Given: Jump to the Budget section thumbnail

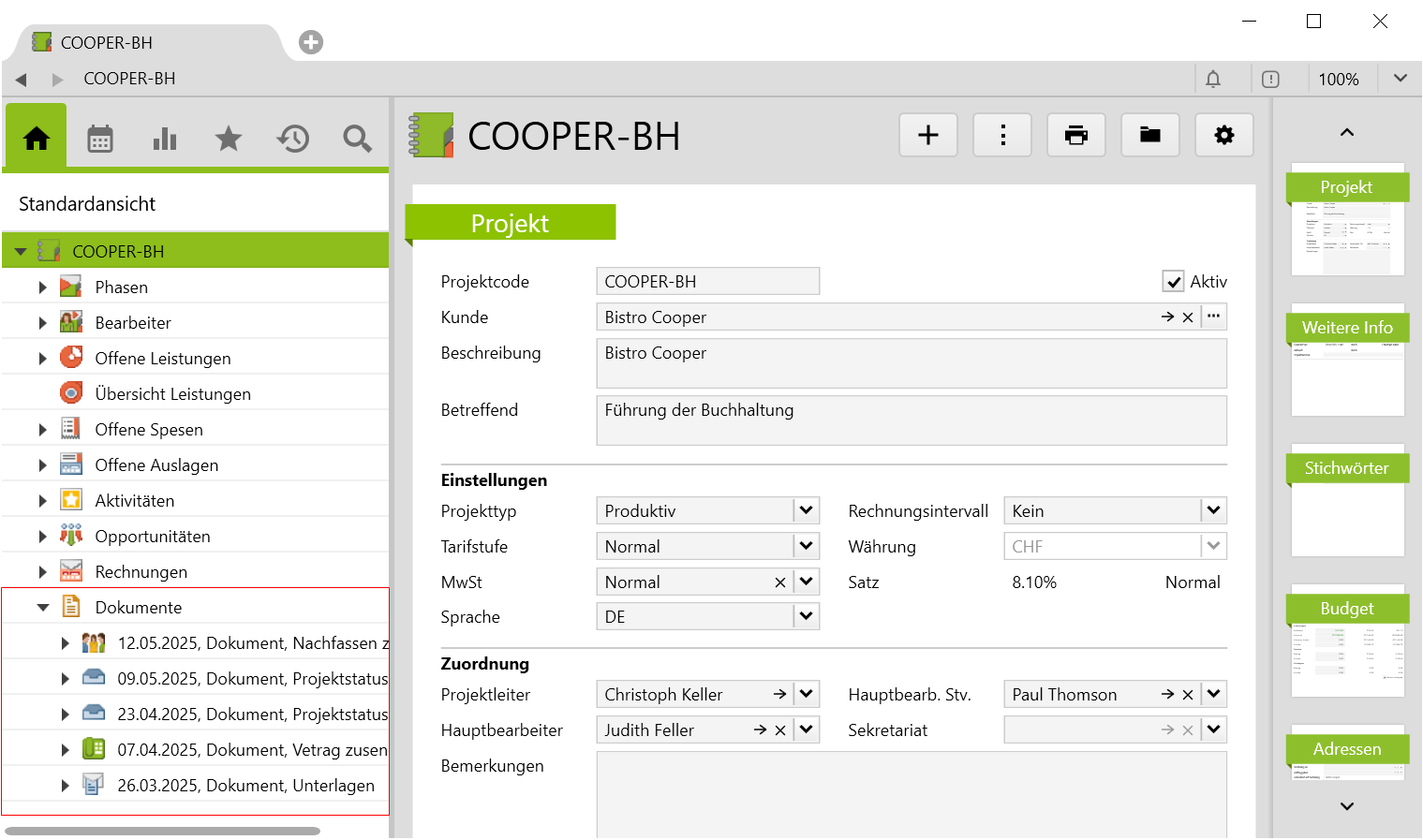Looking at the screenshot, I should point(1347,642).
